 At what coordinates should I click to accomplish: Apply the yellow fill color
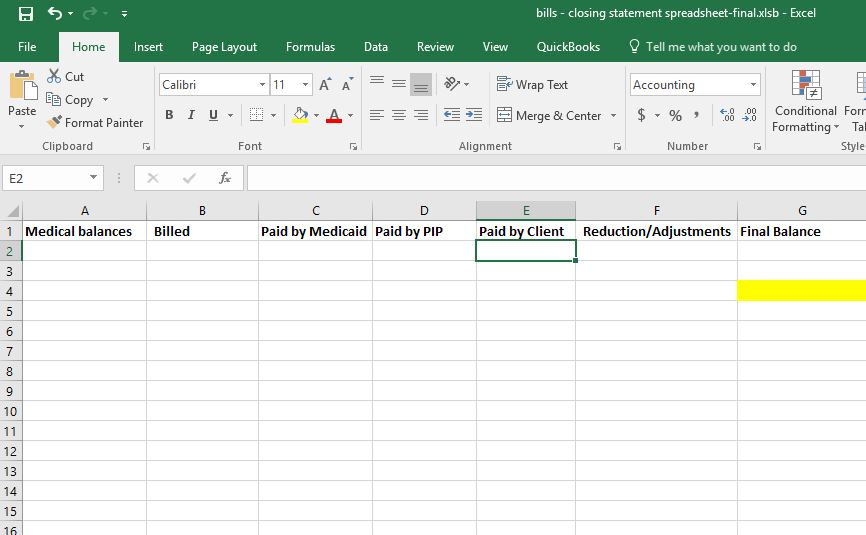click(x=300, y=115)
